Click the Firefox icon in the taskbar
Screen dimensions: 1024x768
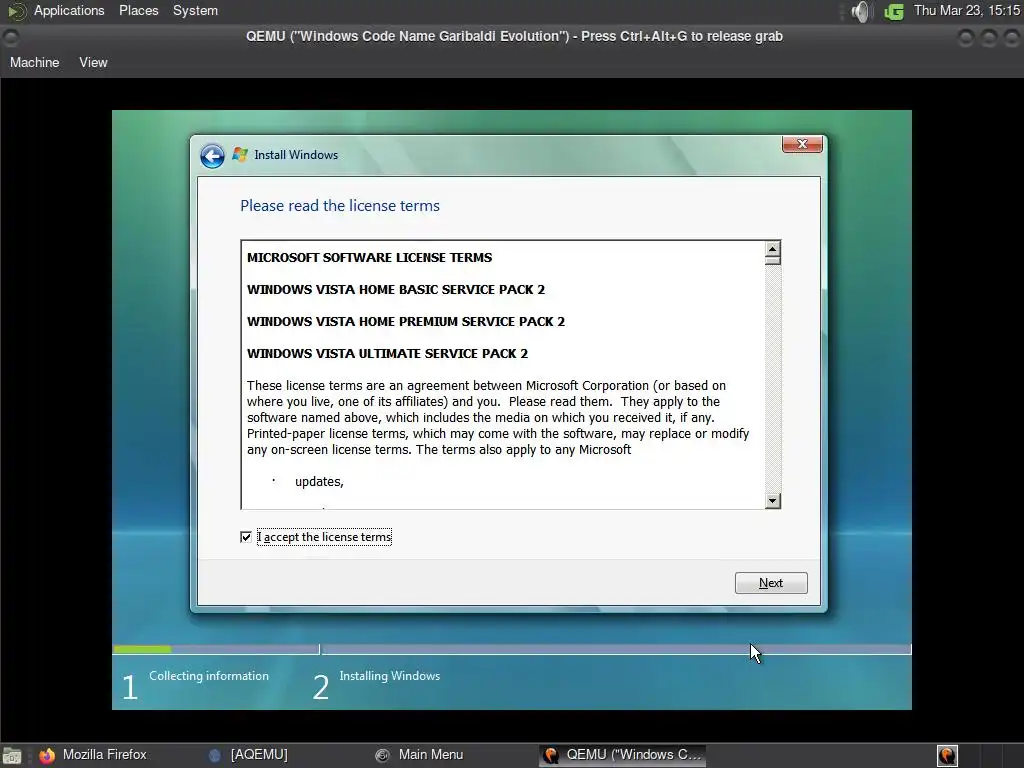[46, 756]
